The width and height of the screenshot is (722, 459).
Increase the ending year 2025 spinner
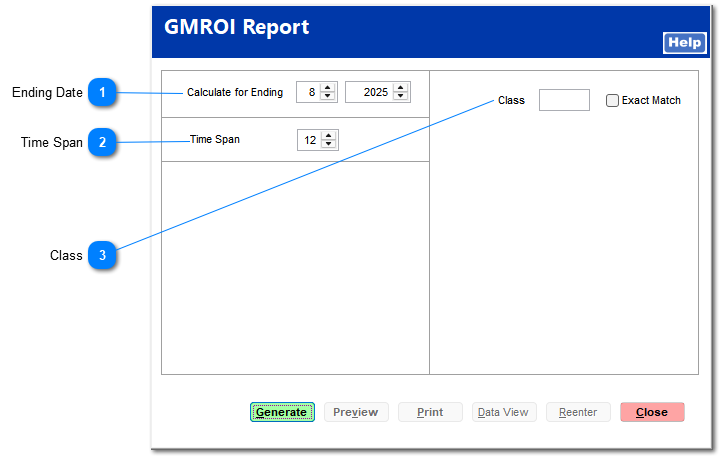click(x=401, y=88)
